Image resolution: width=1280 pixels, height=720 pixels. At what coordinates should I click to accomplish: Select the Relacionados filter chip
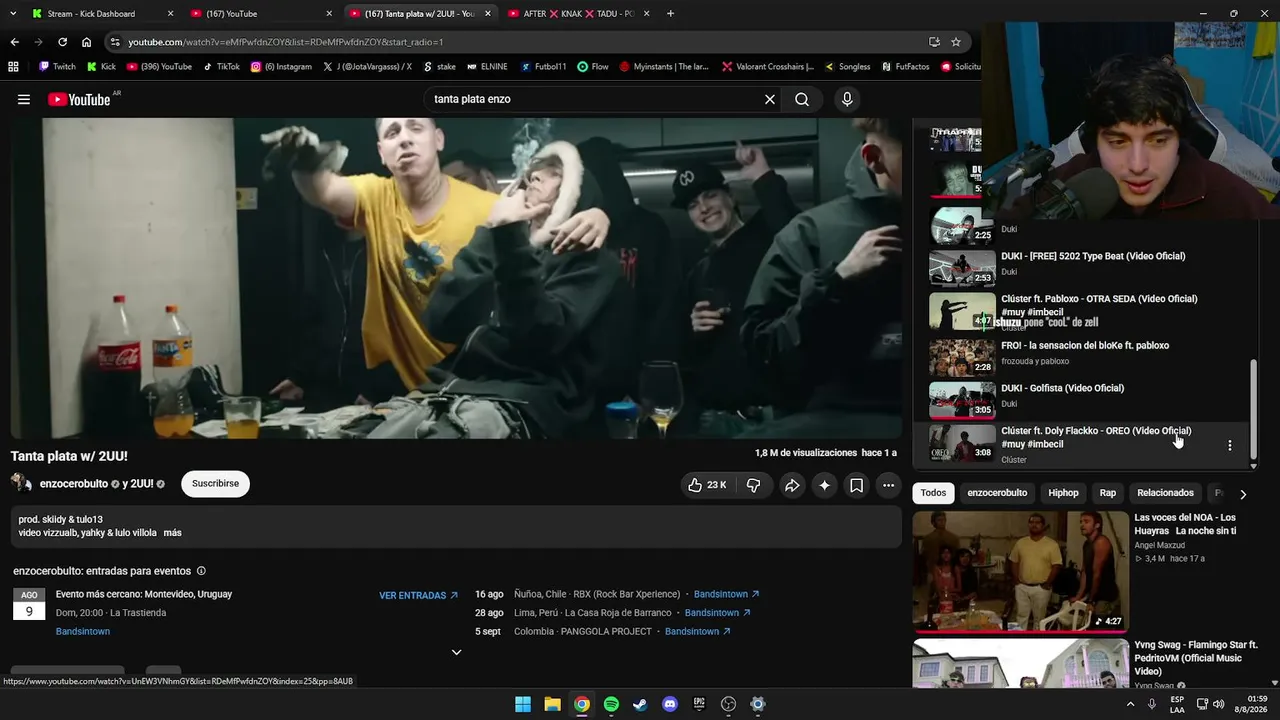[x=1165, y=493]
